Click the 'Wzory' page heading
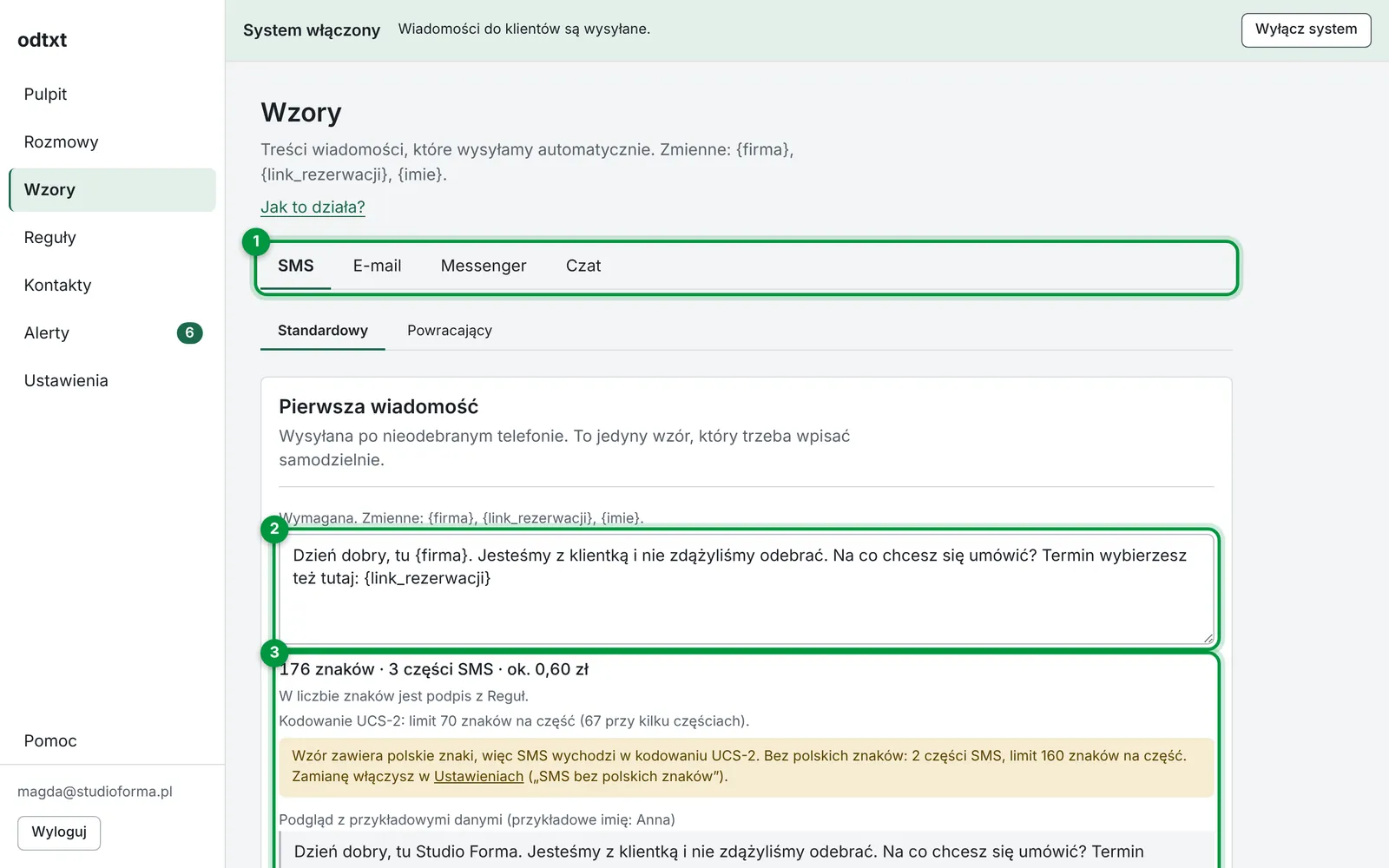Viewport: 1389px width, 868px height. pyautogui.click(x=301, y=112)
